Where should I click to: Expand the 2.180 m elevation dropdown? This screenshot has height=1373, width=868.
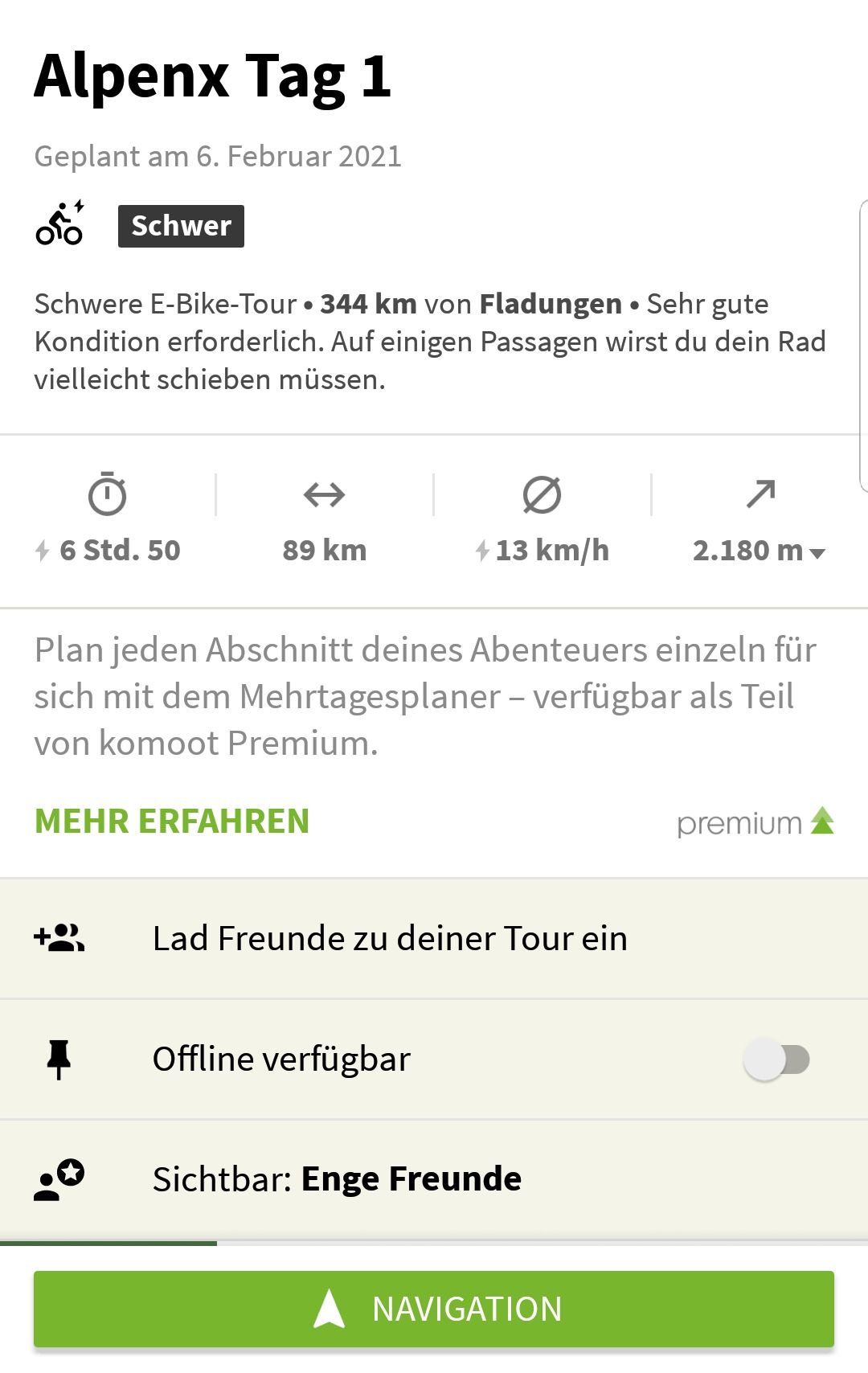click(x=817, y=553)
